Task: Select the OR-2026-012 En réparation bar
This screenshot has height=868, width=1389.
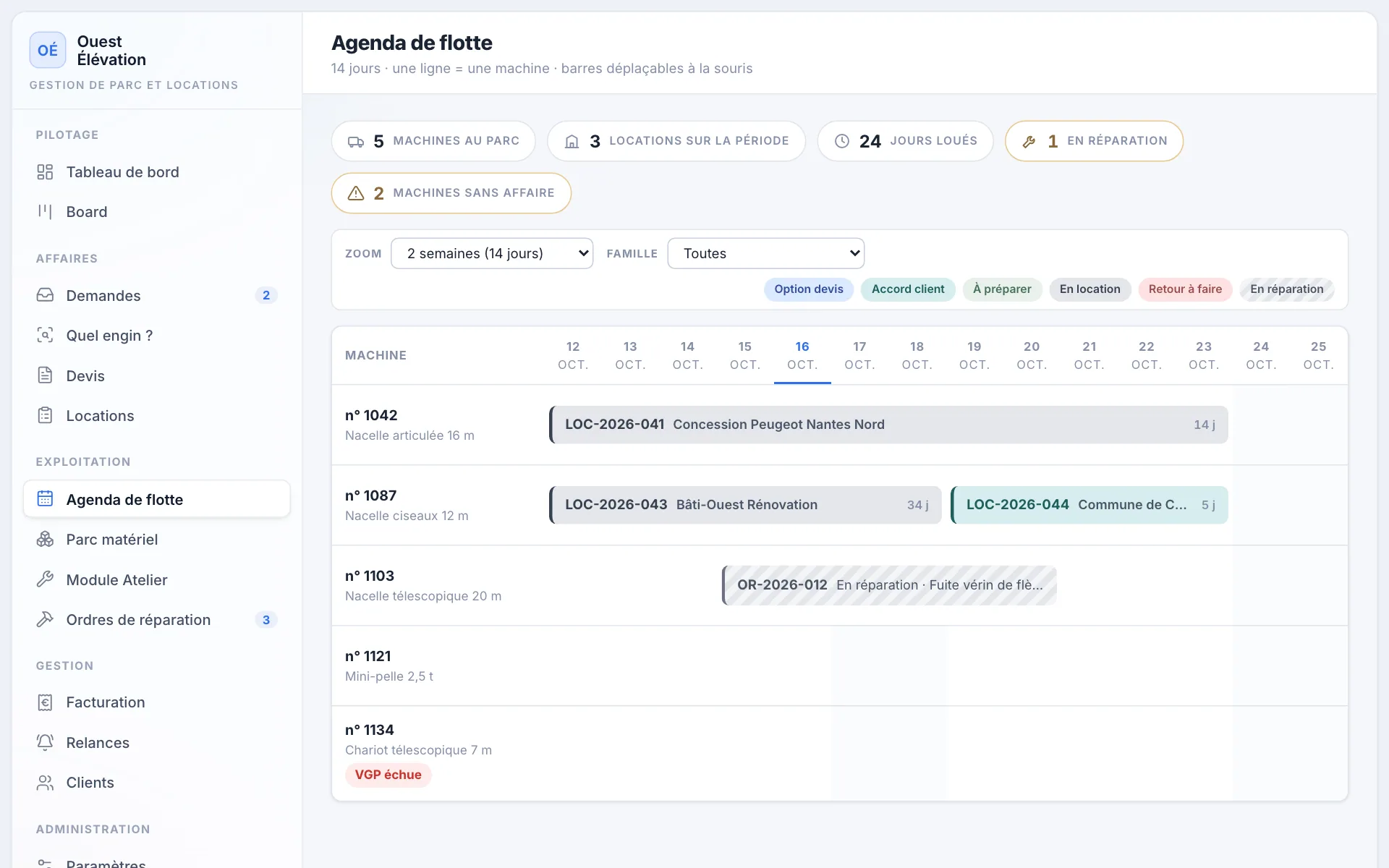Action: pyautogui.click(x=889, y=585)
